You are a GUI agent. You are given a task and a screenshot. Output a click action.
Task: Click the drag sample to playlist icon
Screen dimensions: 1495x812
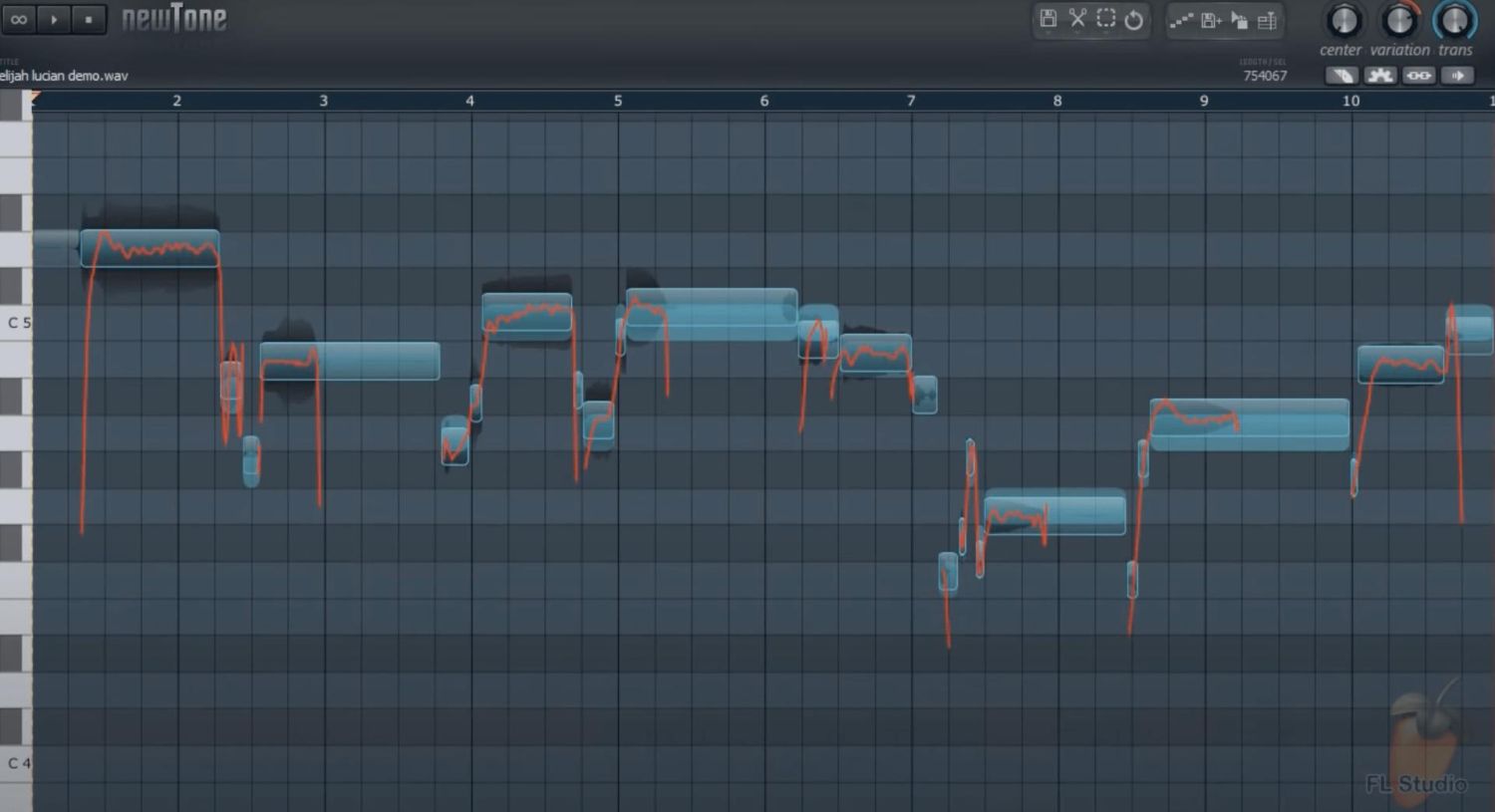1239,20
